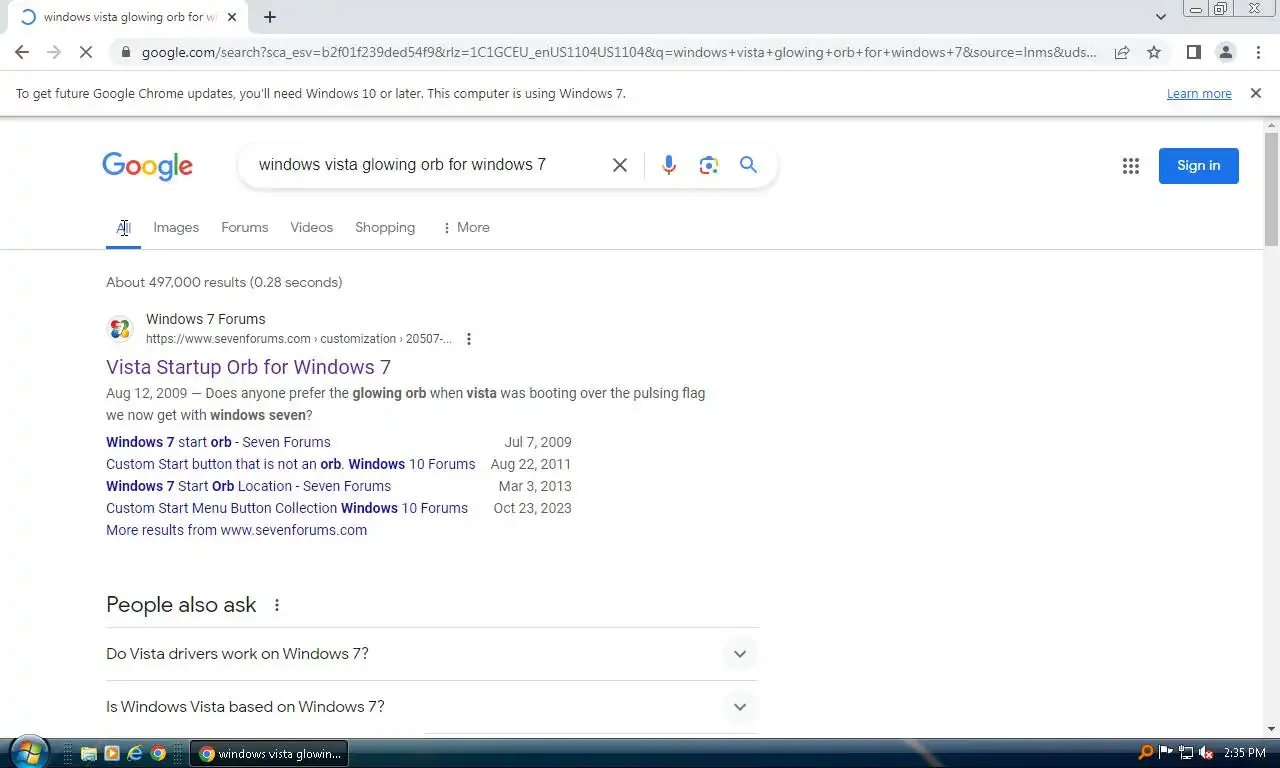Viewport: 1280px width, 768px height.
Task: Open the taskbar clock showing 2:35 PM
Action: tap(1244, 753)
